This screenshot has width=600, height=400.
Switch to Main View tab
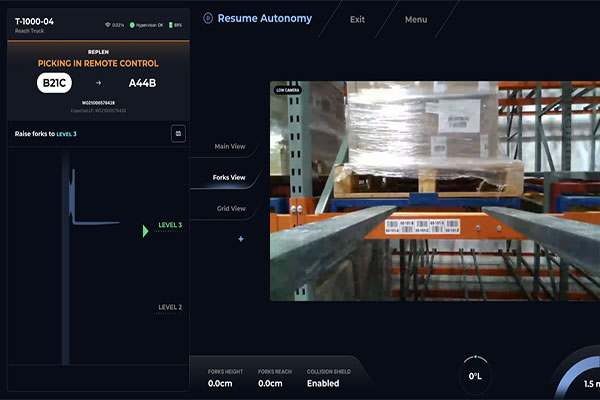click(x=230, y=146)
